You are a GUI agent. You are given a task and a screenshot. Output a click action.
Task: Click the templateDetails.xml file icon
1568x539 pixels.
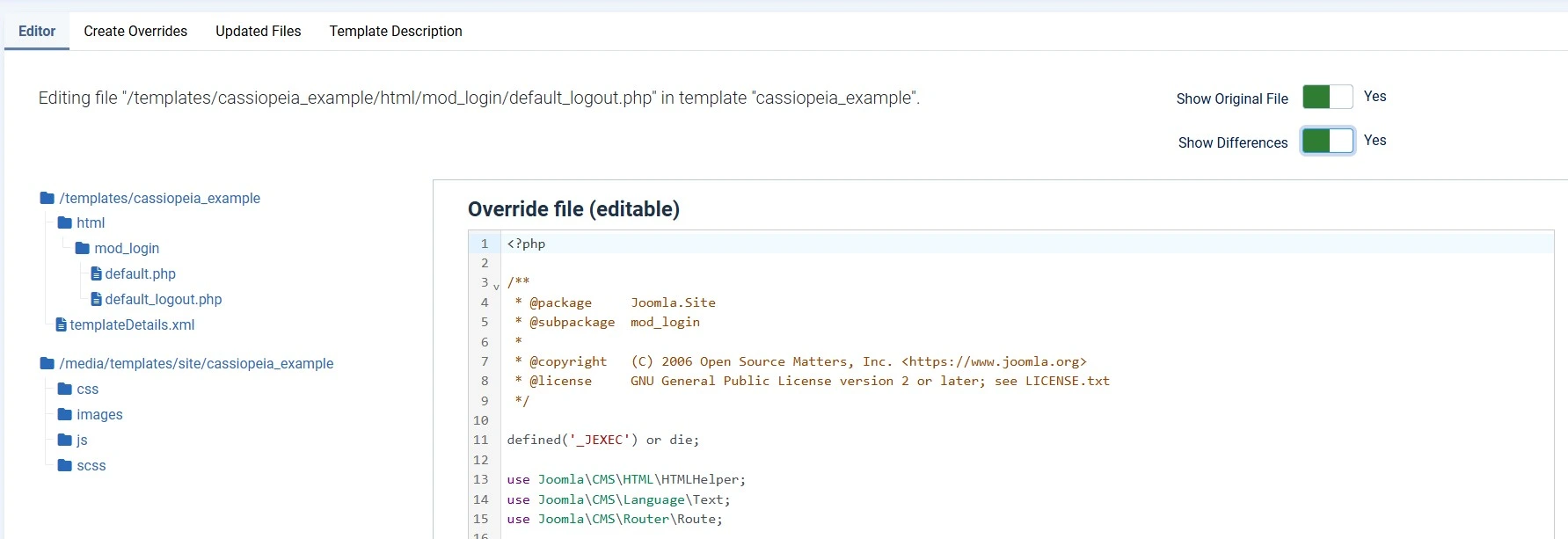tap(62, 324)
